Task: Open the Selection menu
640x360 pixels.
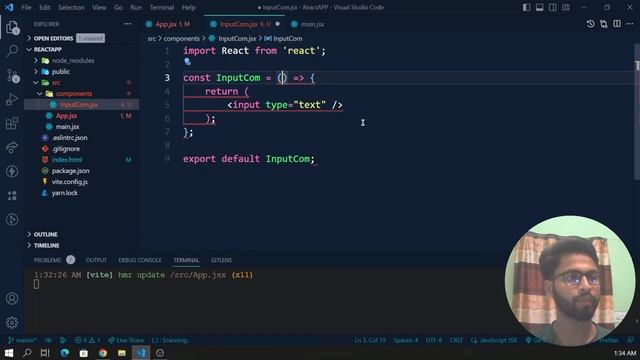Action: point(71,7)
